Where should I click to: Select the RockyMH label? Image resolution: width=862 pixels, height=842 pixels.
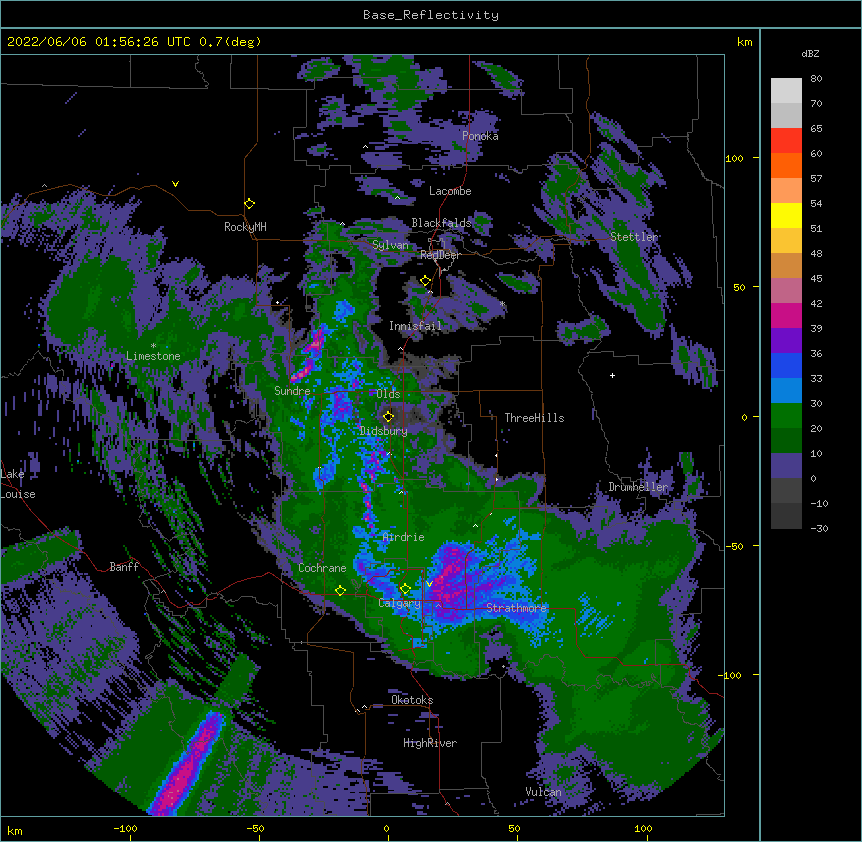click(245, 227)
